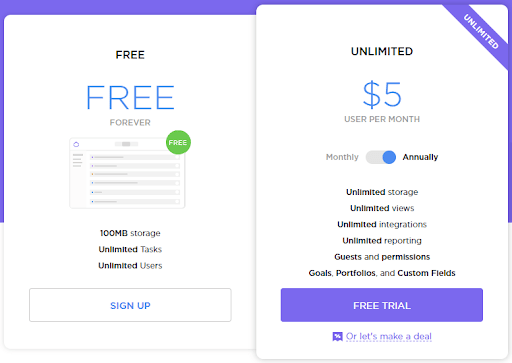Click the ClickUp logo icon in preview image
This screenshot has width=512, height=363.
tap(76, 144)
